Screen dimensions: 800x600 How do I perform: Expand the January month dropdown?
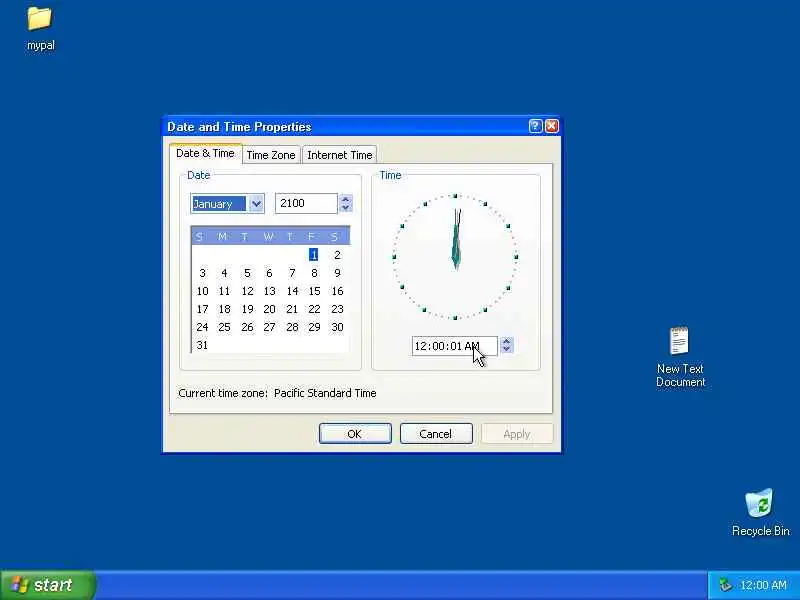[x=257, y=204]
